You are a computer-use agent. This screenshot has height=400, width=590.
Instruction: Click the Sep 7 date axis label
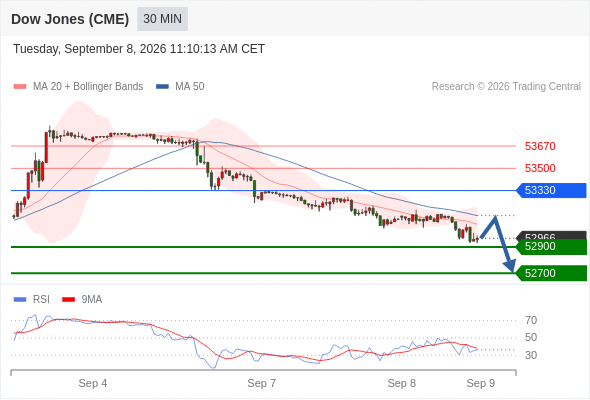(262, 383)
